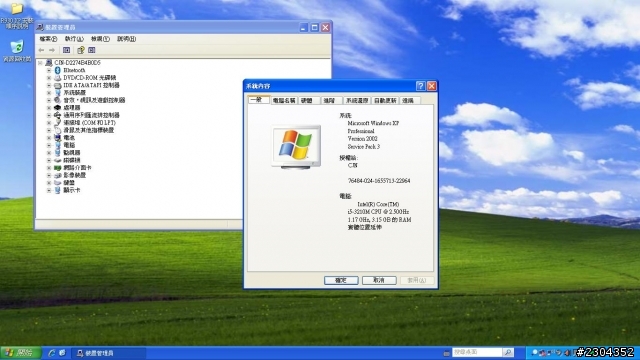This screenshot has width=640, height=360.
Task: Click the Bluetooth device category icon
Action: coord(58,70)
